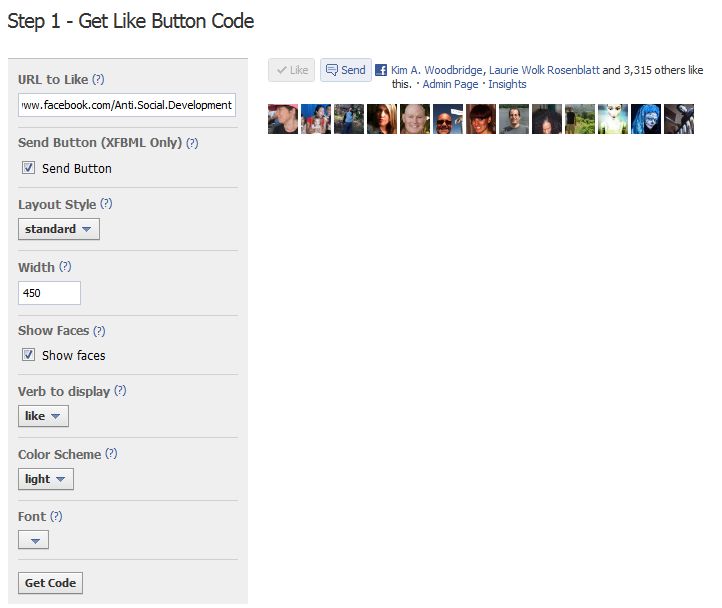Screen dimensions: 722x608
Task: Toggle the Show faces checkbox
Action: [x=28, y=355]
